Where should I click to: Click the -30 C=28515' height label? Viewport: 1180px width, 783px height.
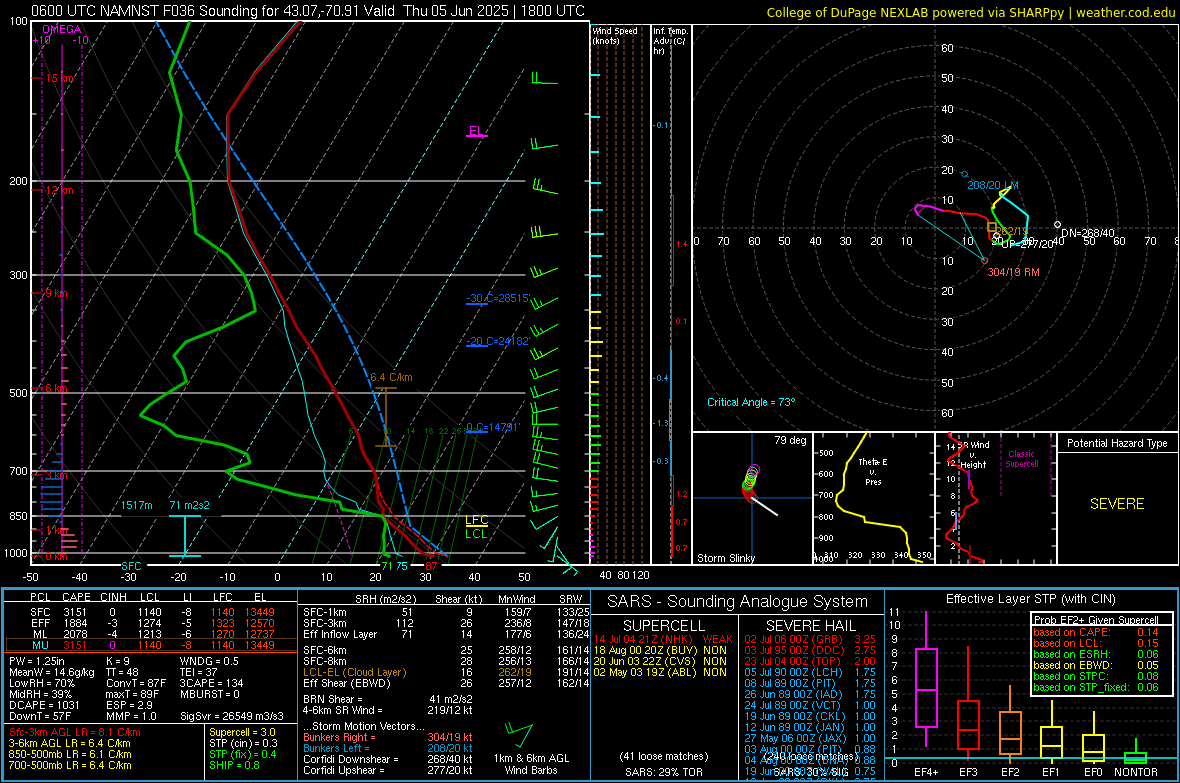[498, 298]
